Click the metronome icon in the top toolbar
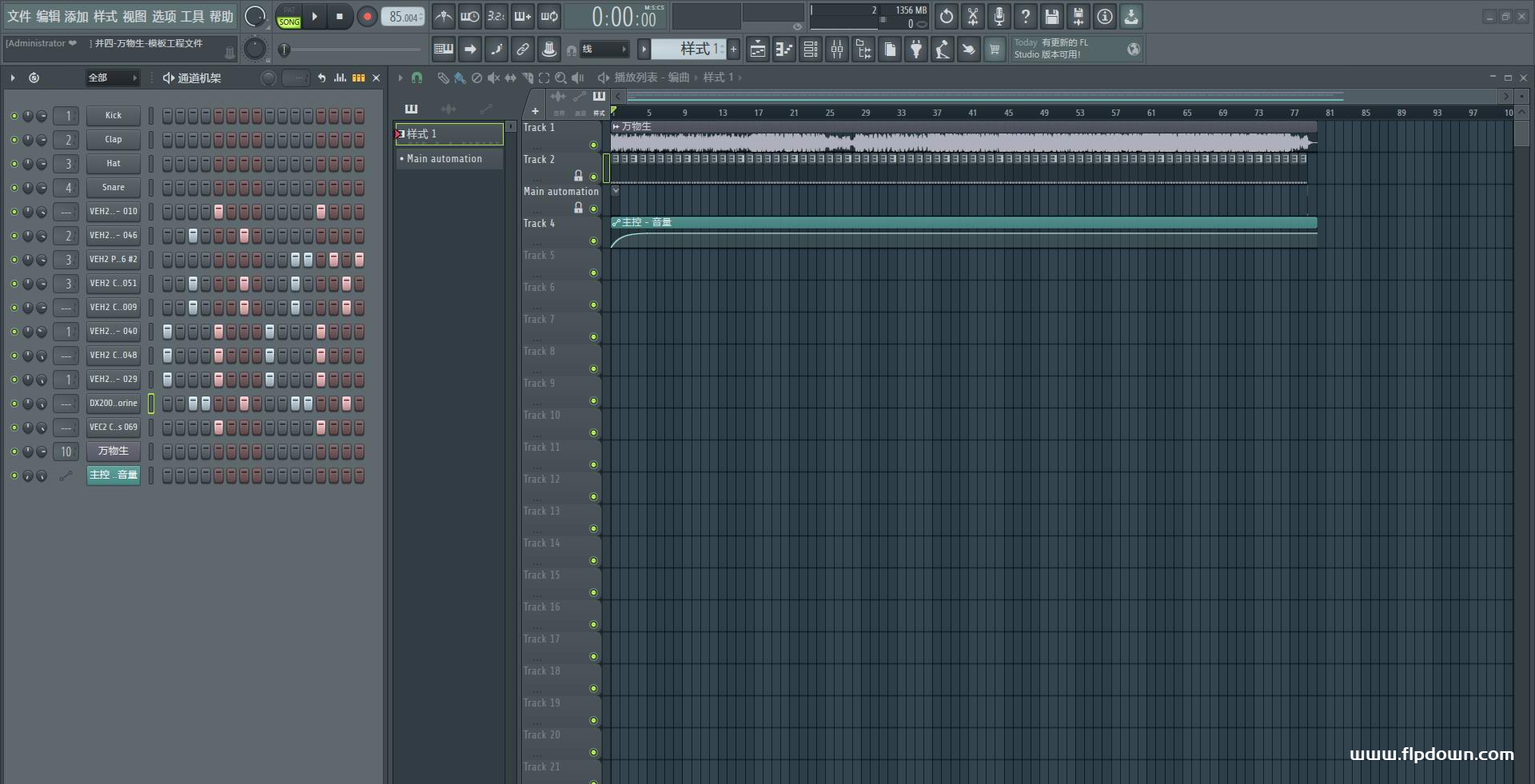Screen dimensions: 1535x784 coord(444,16)
